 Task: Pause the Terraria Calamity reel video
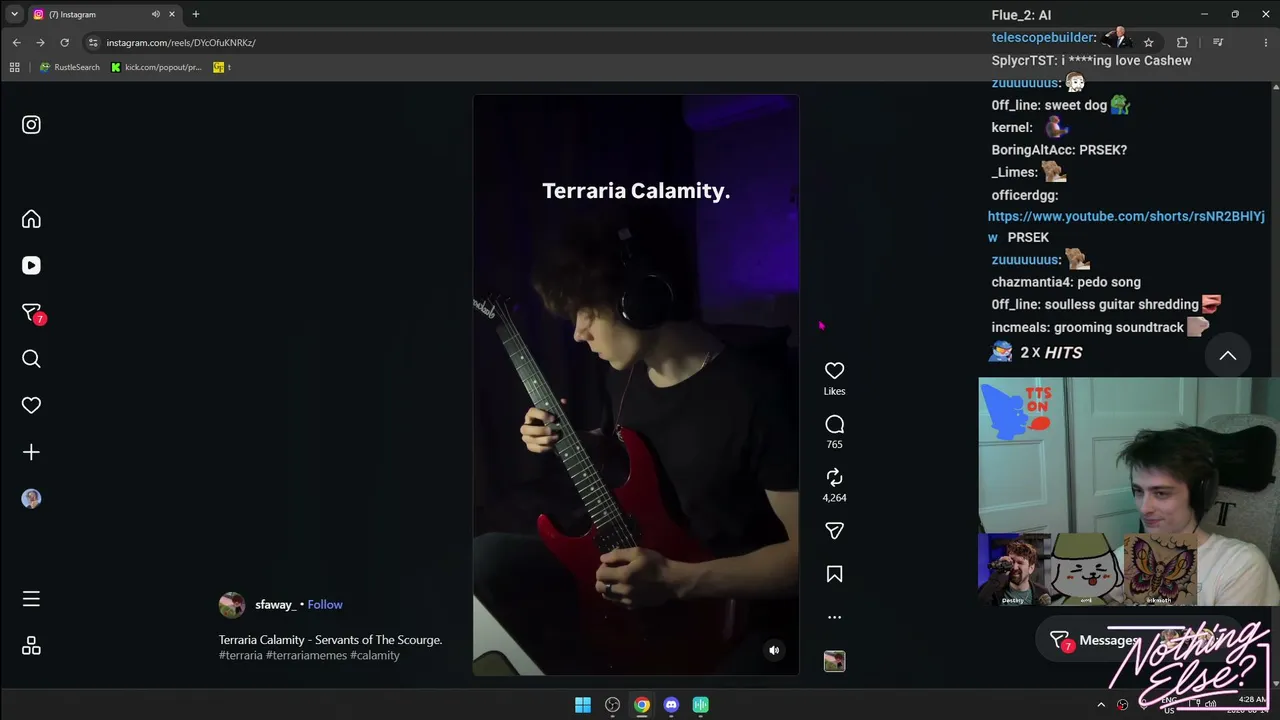pyautogui.click(x=636, y=385)
